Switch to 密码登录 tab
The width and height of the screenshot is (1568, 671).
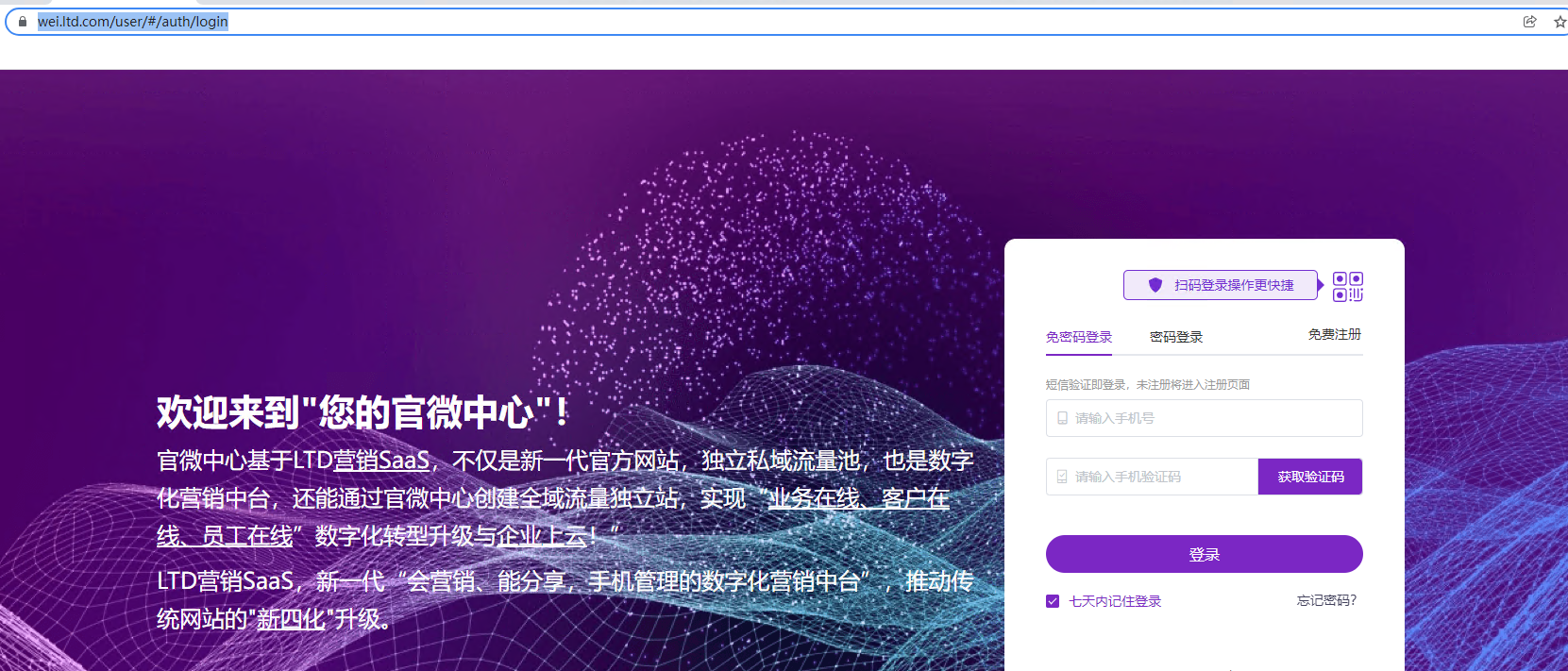(x=1176, y=337)
